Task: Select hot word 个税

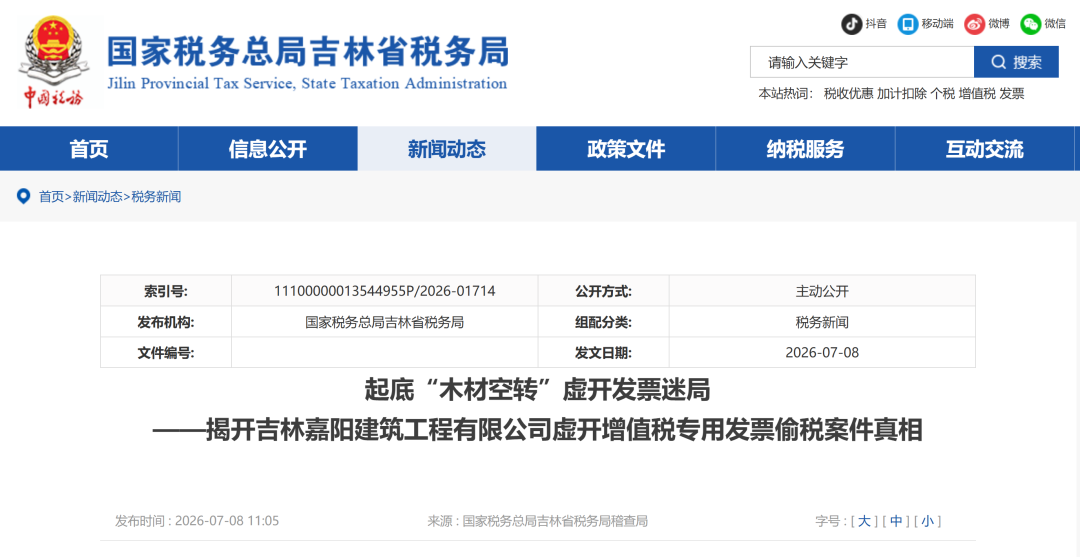Action: 942,94
